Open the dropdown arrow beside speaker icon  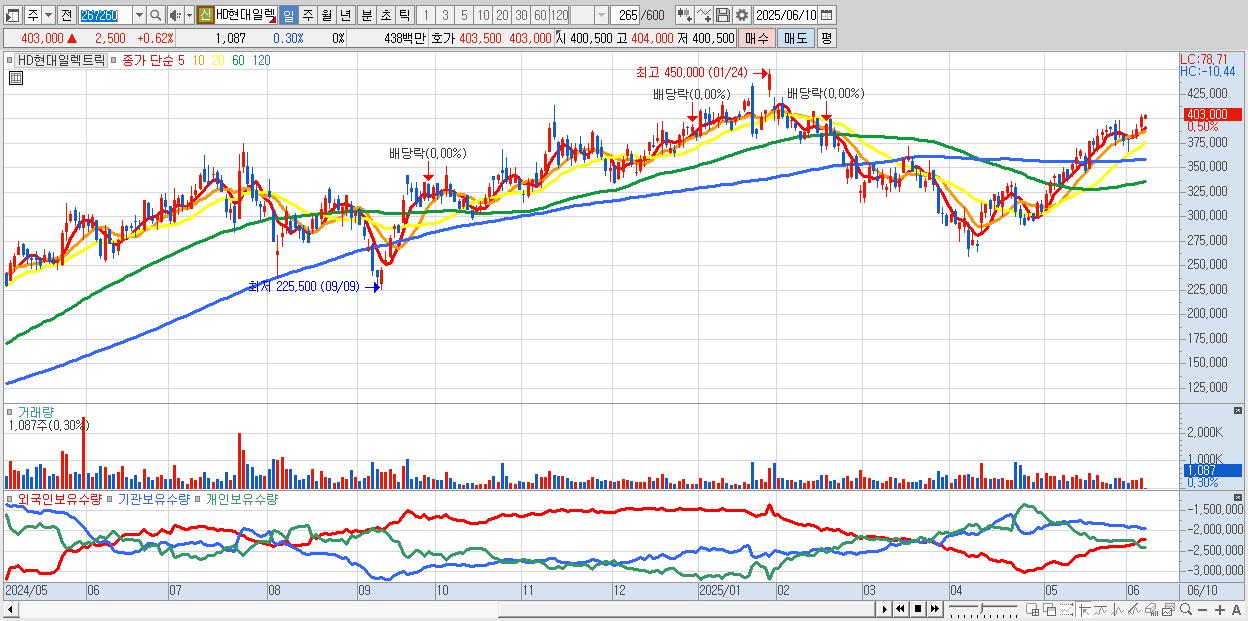[189, 15]
